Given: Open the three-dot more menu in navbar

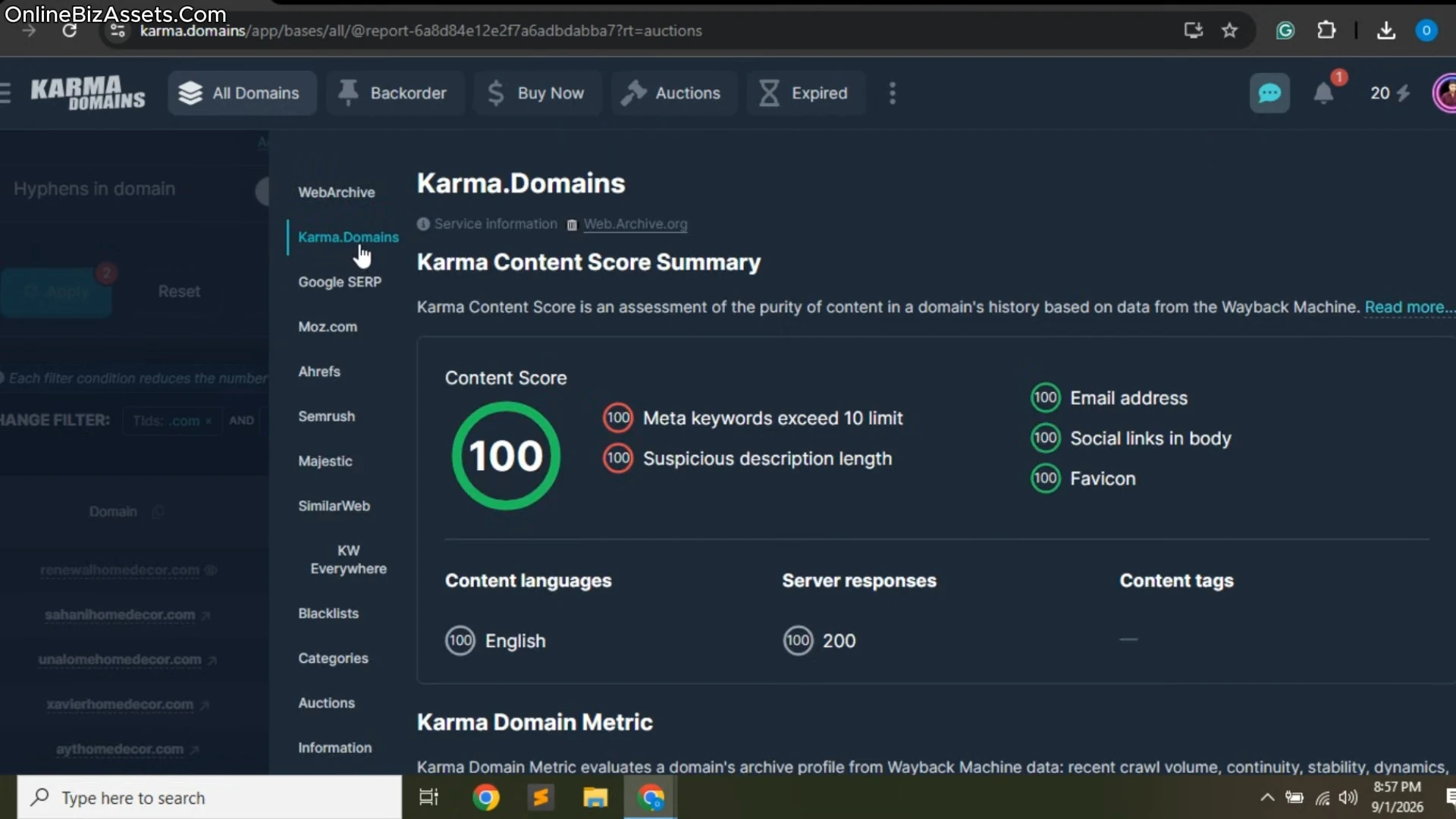Looking at the screenshot, I should pyautogui.click(x=893, y=93).
